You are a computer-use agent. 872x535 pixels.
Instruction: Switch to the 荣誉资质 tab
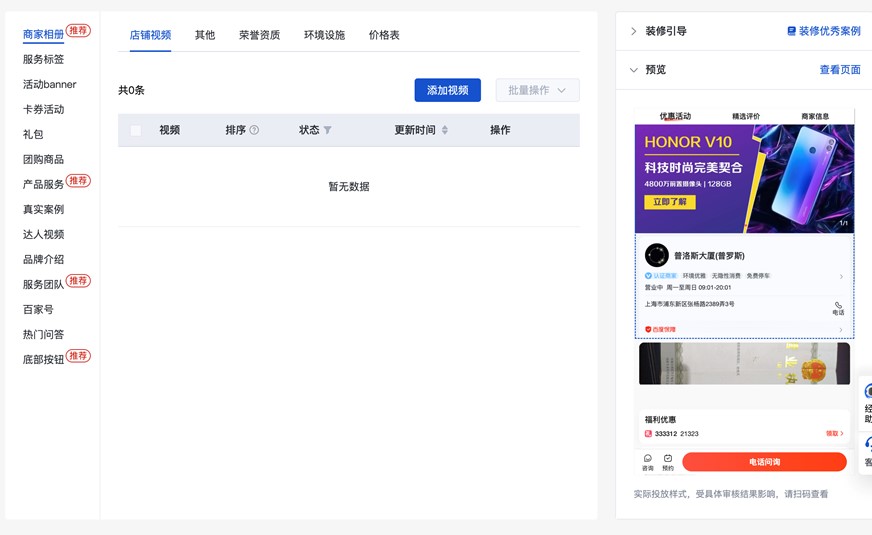pos(259,35)
